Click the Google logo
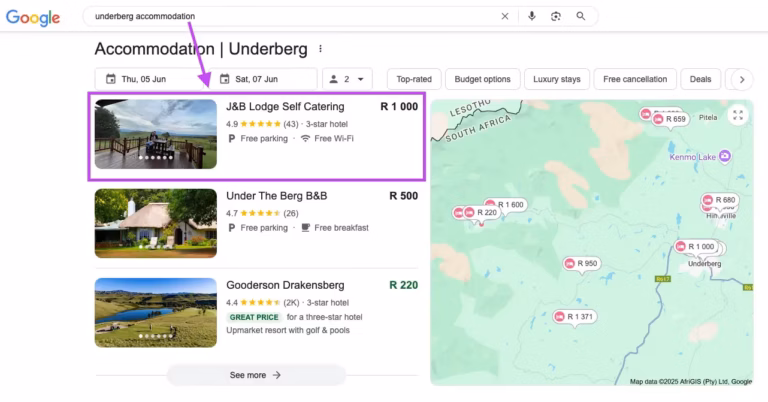The width and height of the screenshot is (768, 402). coord(33,18)
